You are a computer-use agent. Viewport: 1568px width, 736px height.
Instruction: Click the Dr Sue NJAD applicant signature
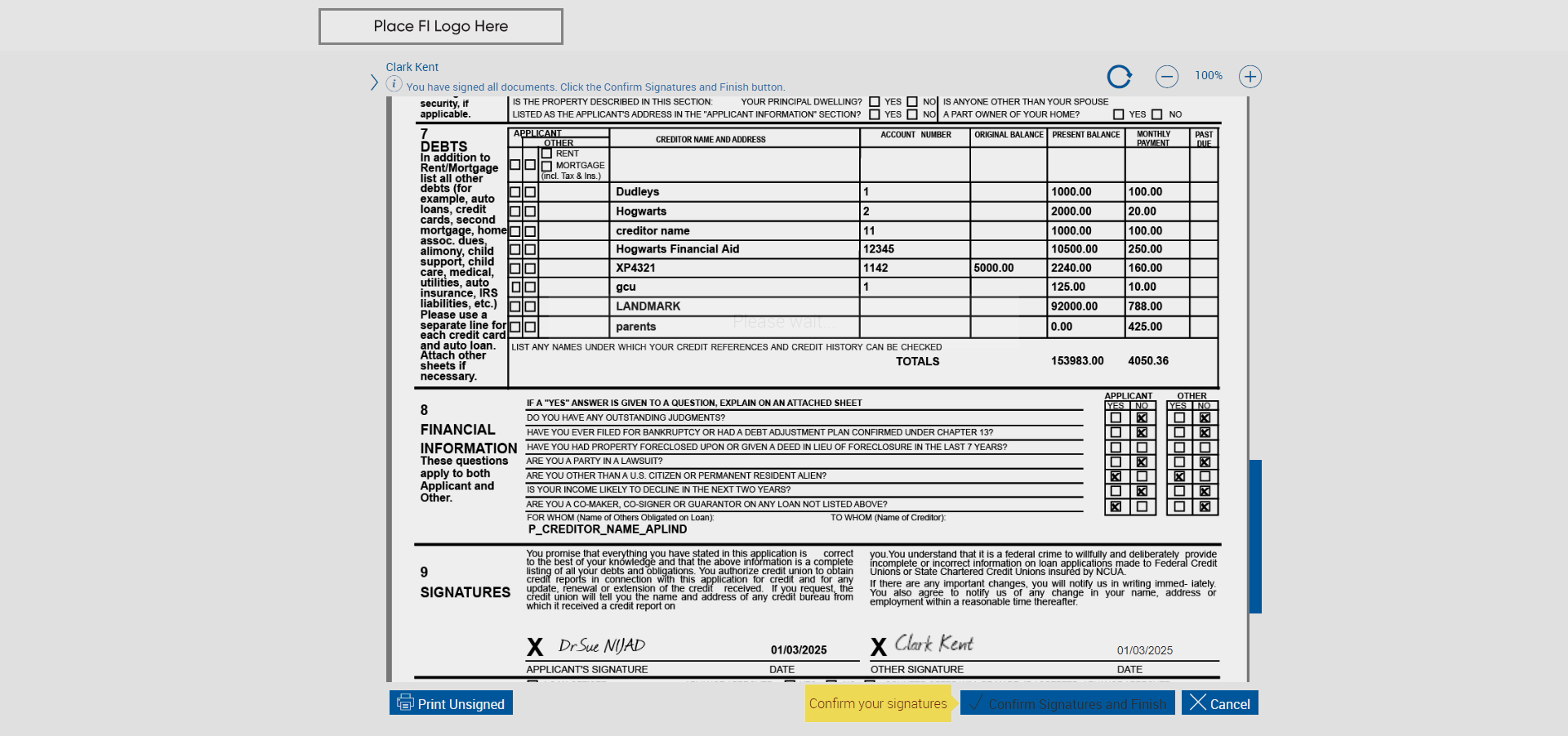click(x=602, y=645)
